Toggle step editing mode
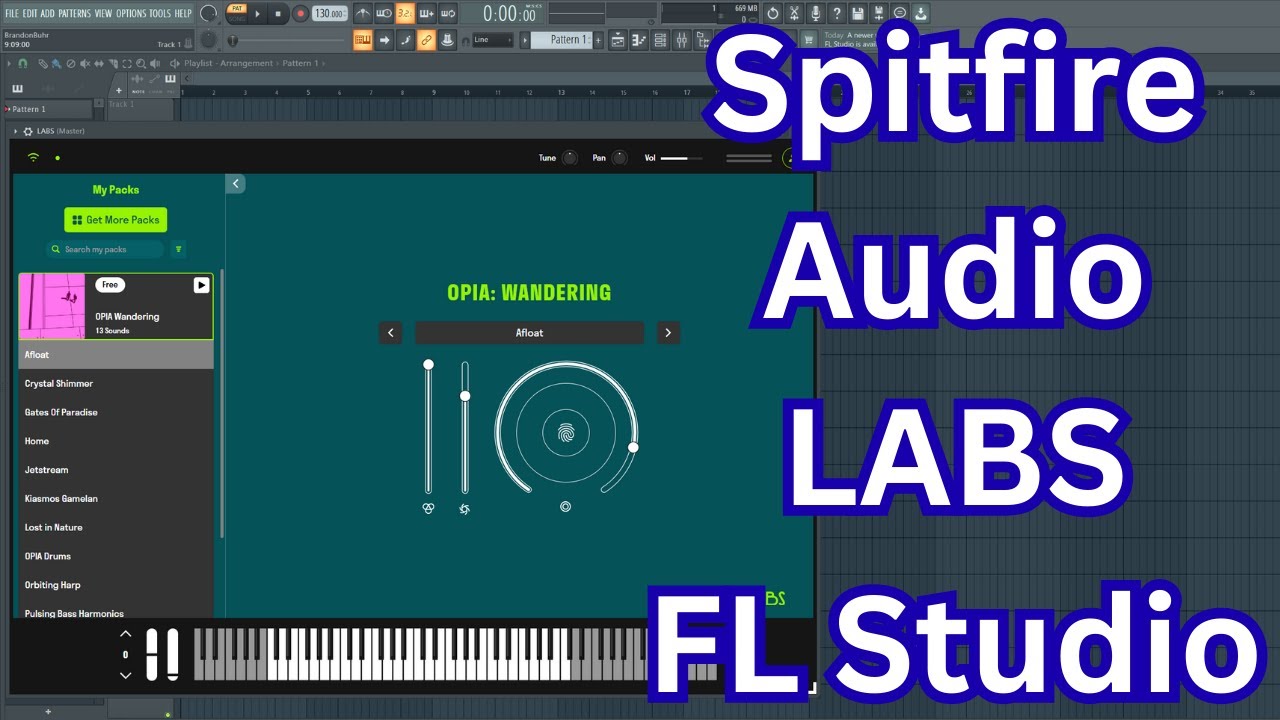 click(x=405, y=40)
